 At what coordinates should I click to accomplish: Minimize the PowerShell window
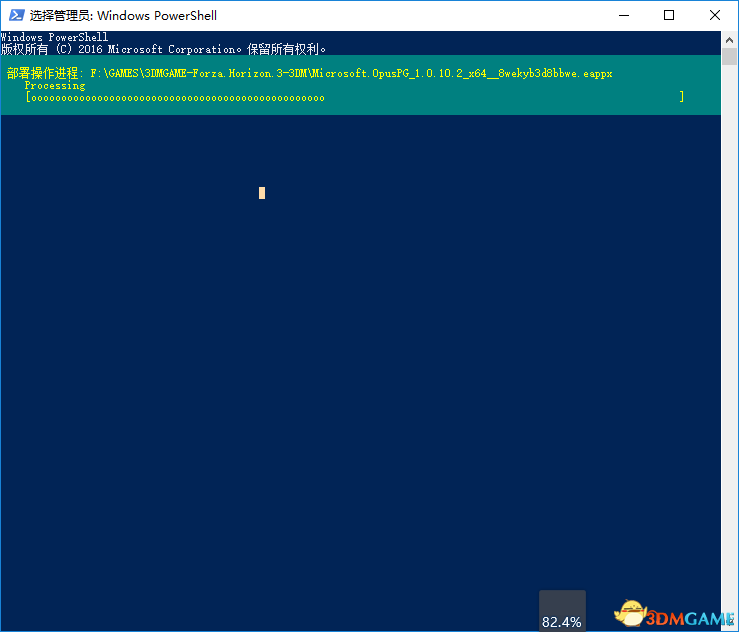coord(624,15)
